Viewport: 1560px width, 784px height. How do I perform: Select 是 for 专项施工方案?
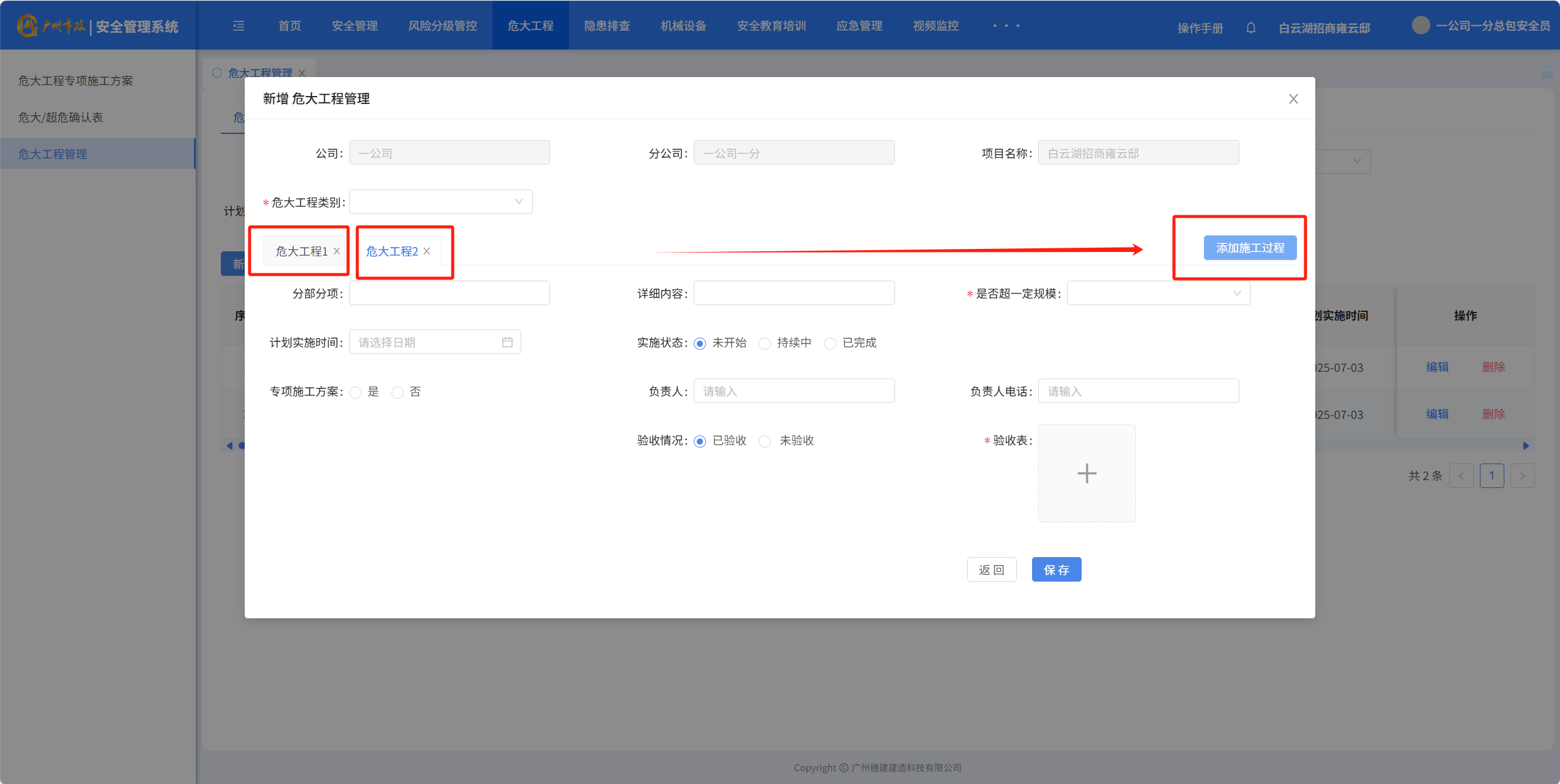[355, 392]
